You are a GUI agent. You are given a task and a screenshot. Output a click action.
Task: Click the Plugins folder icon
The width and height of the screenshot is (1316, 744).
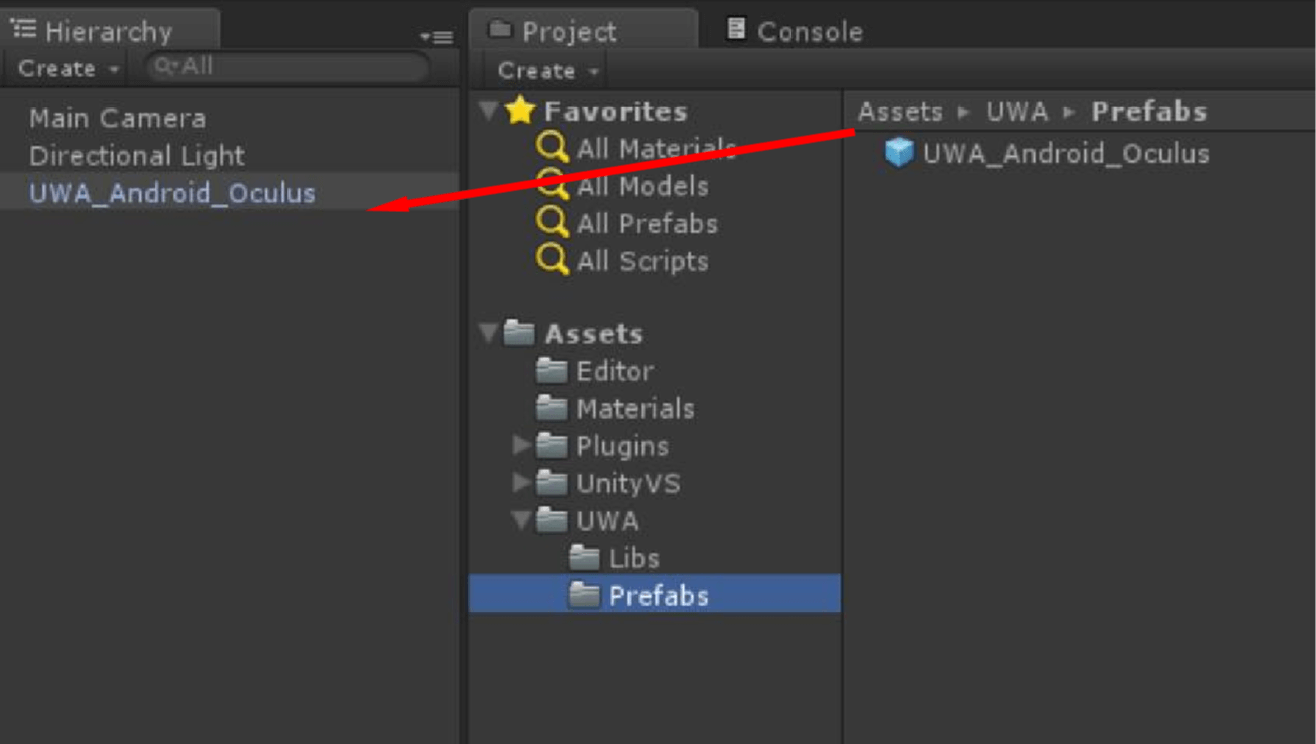coord(552,446)
